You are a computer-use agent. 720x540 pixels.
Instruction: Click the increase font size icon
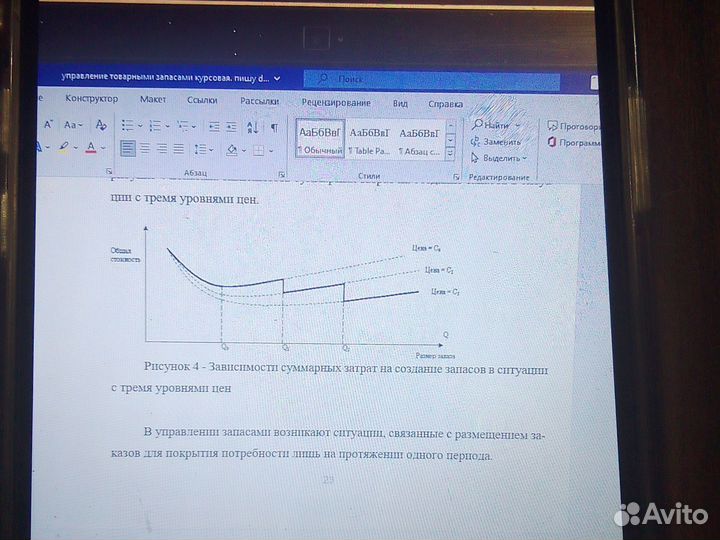(x=49, y=125)
